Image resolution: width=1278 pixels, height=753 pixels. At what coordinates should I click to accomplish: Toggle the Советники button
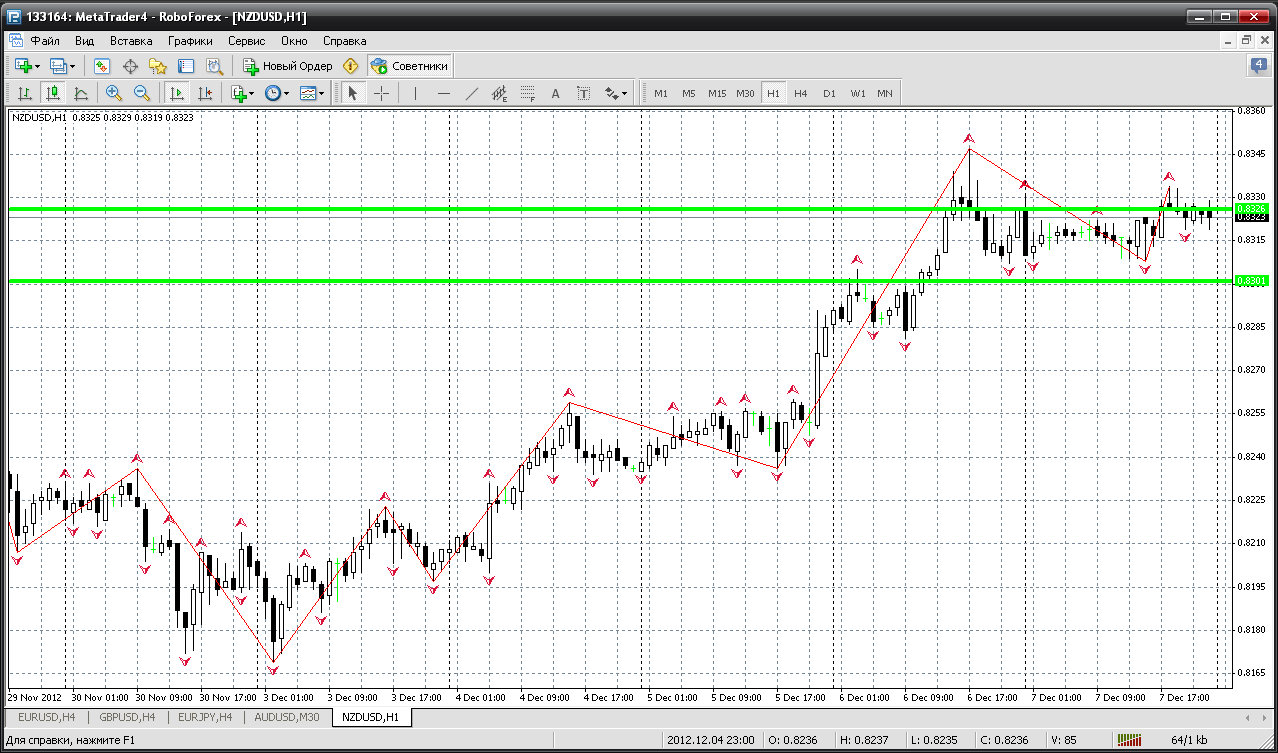(x=410, y=66)
